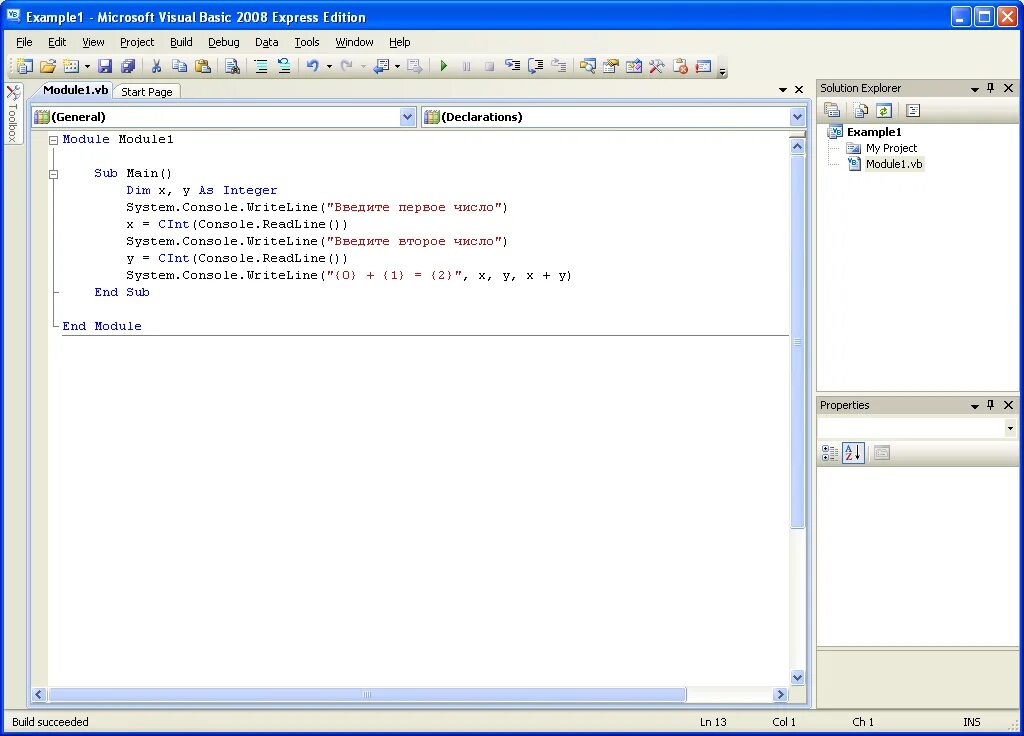This screenshot has width=1024, height=736.
Task: Uncomment the selected lines icon
Action: pyautogui.click(x=284, y=66)
